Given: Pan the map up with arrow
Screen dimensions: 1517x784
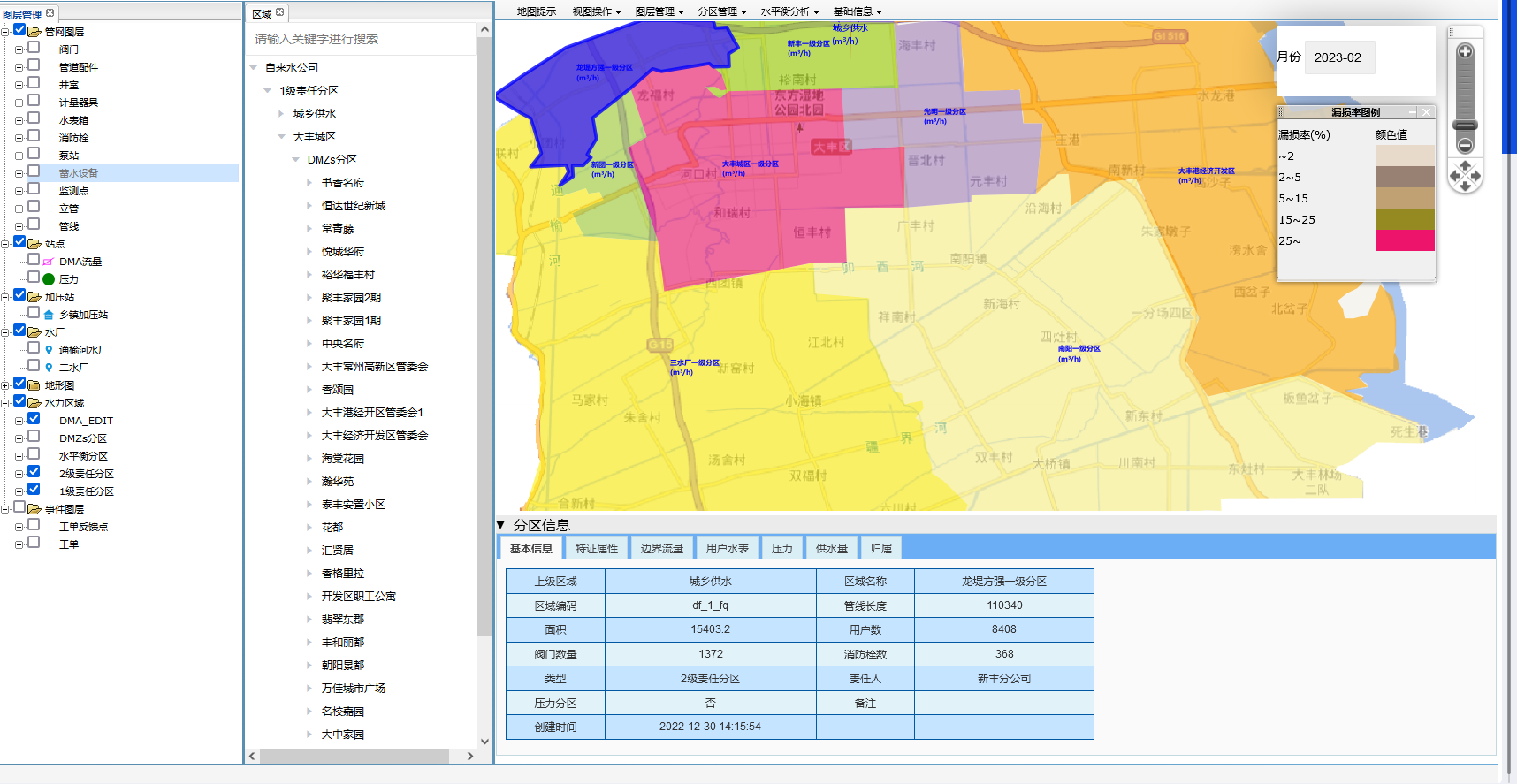Looking at the screenshot, I should coord(1465,165).
